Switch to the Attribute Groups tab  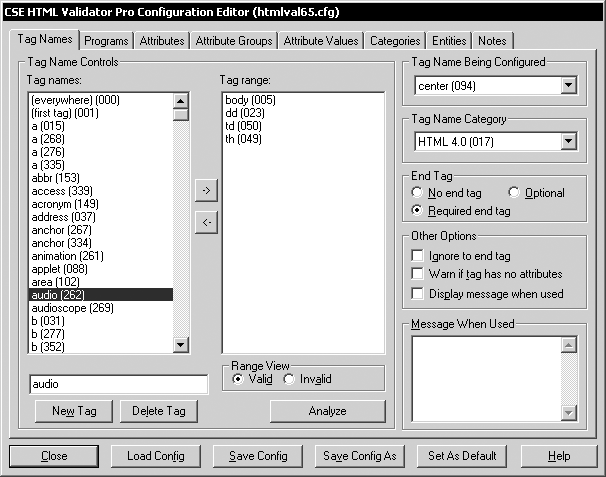[234, 41]
